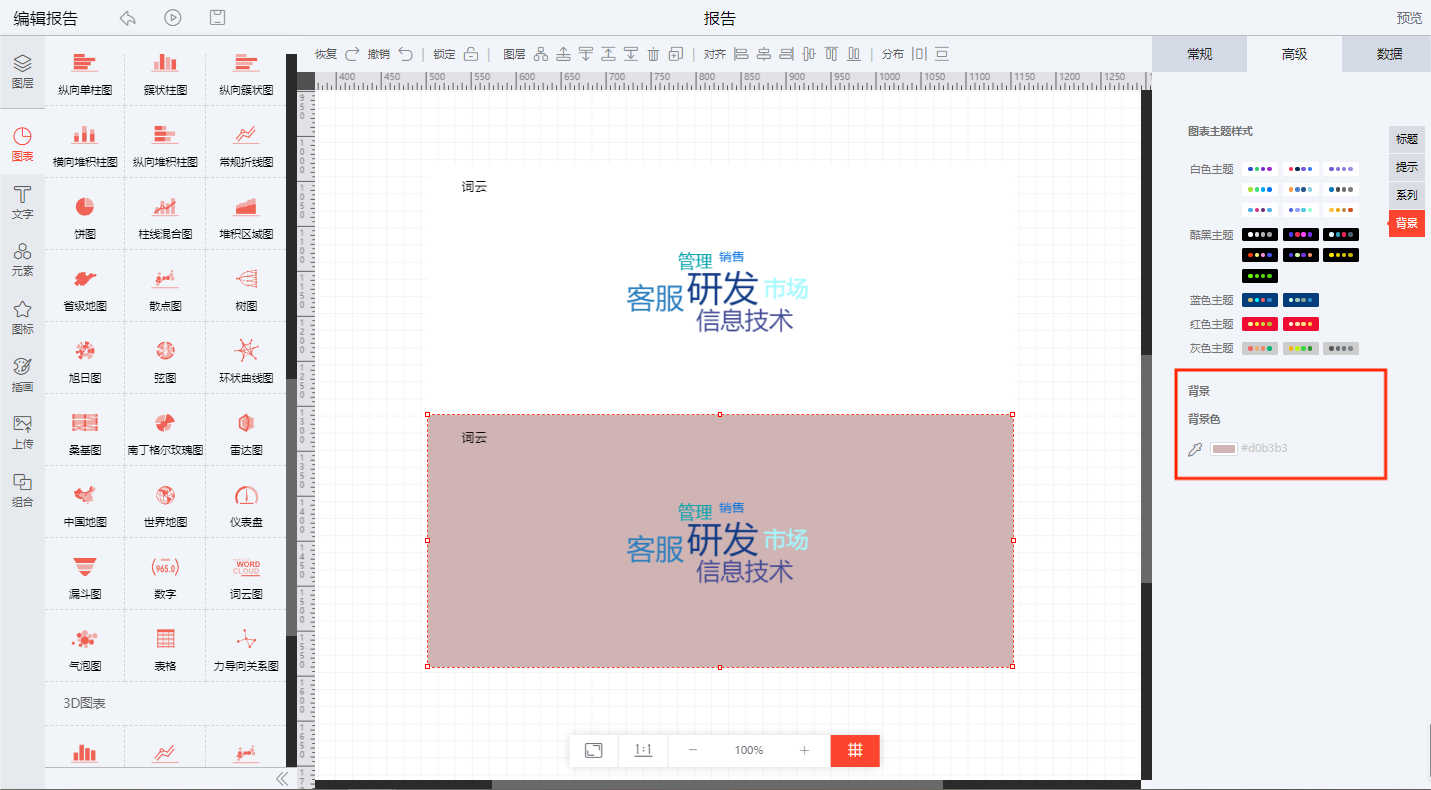Jump to 标题 section in side tabs

pyautogui.click(x=1407, y=139)
